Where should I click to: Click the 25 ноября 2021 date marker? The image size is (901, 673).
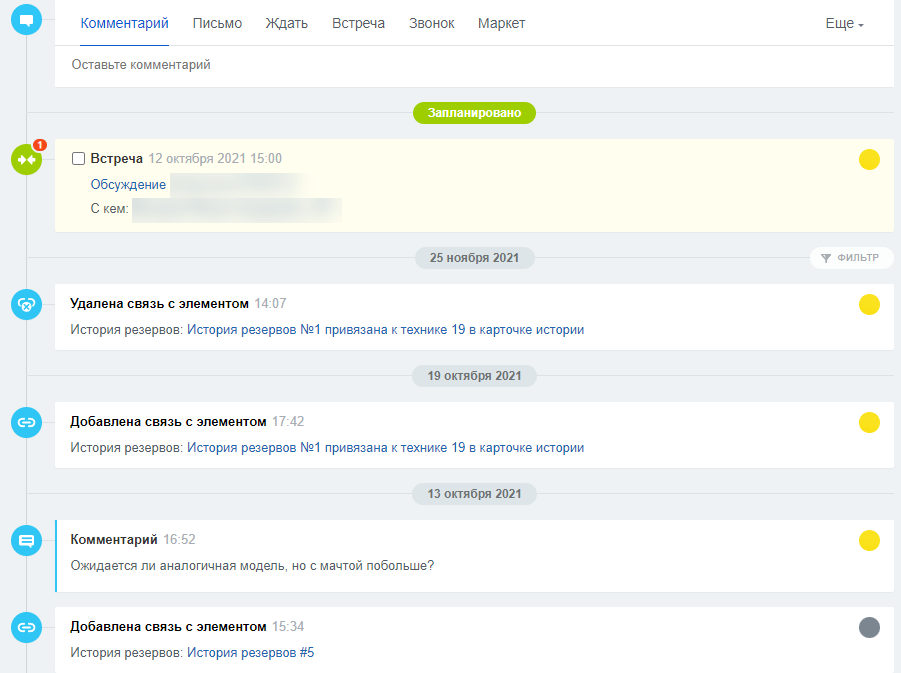tap(475, 258)
